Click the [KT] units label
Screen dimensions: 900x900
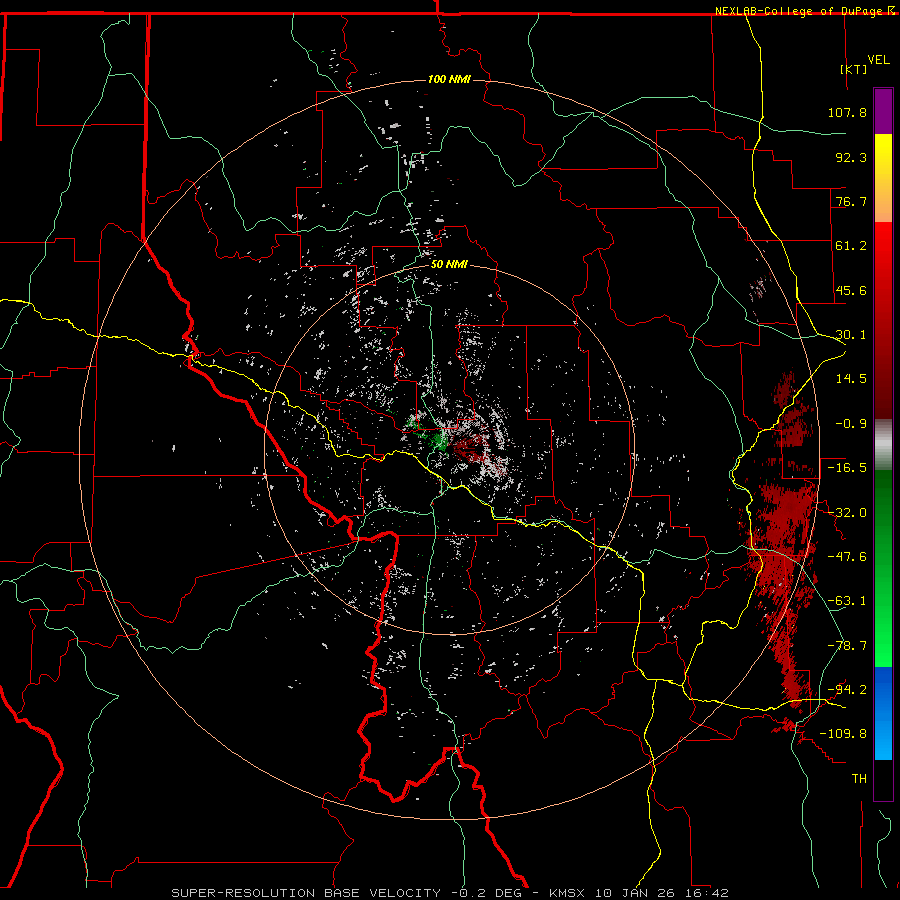tap(854, 69)
